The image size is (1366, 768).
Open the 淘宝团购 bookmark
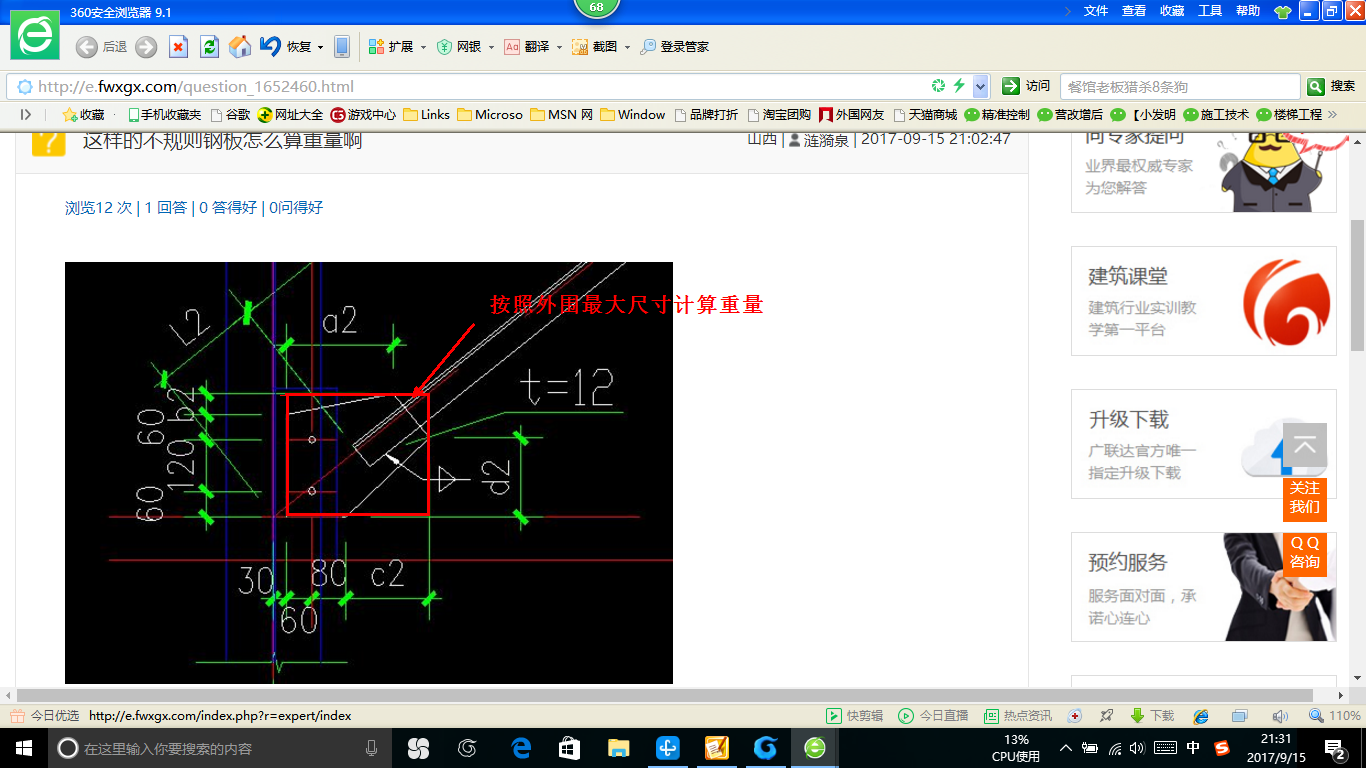pos(780,115)
